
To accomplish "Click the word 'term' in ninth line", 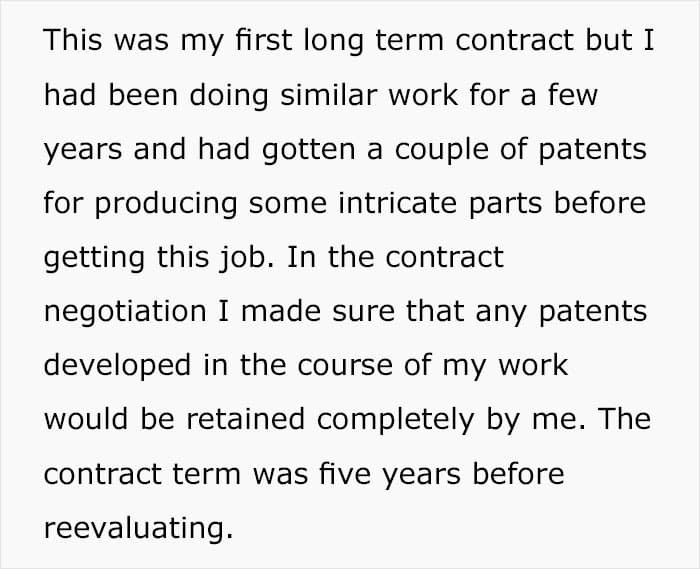I will (207, 473).
